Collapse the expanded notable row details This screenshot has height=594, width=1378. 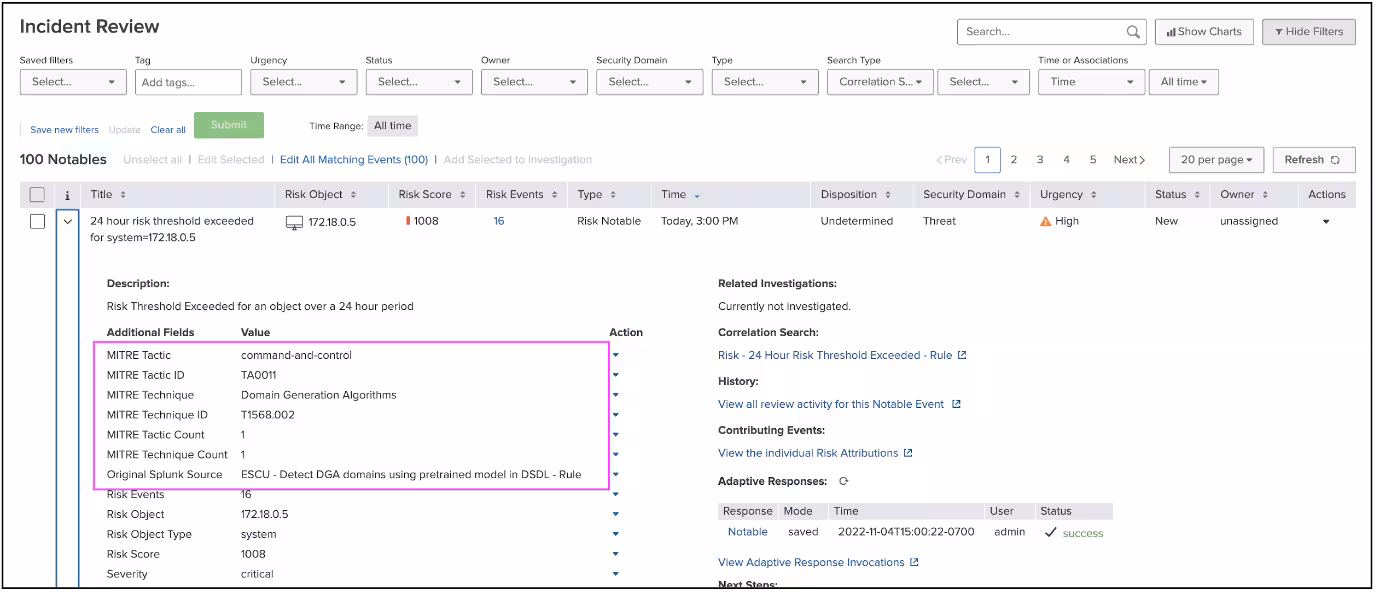click(68, 222)
